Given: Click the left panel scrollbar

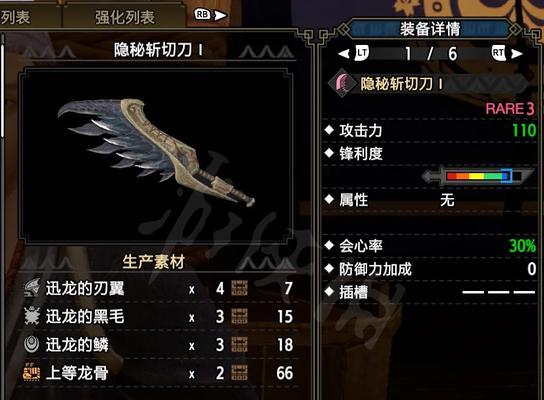Looking at the screenshot, I should point(3,85).
